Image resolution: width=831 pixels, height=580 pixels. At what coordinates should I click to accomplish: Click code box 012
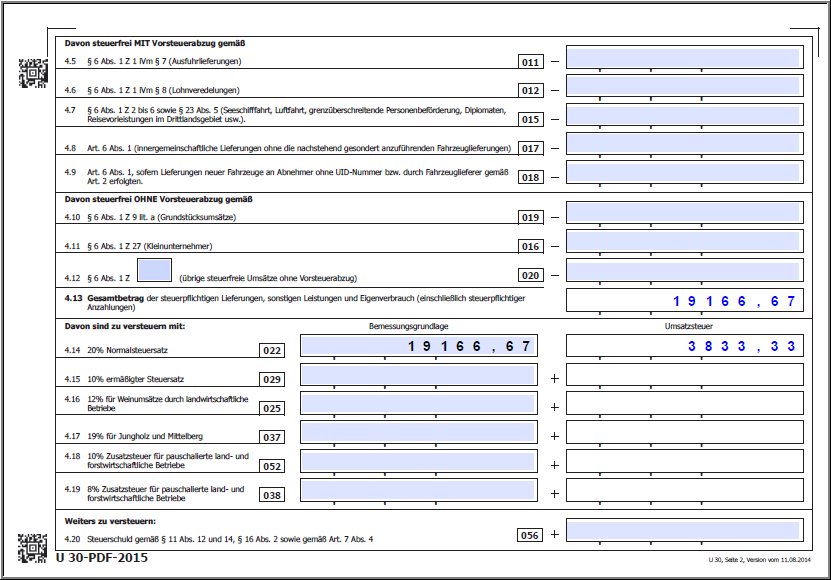(x=531, y=91)
